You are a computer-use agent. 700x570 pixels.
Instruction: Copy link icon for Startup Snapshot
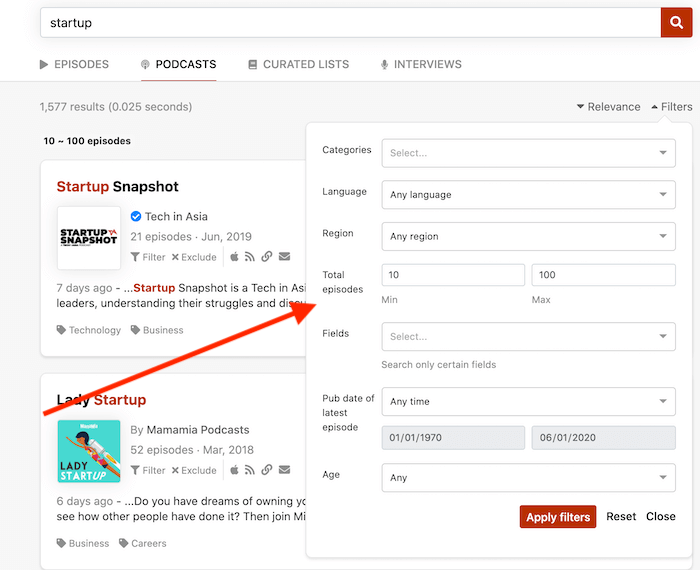pos(267,257)
